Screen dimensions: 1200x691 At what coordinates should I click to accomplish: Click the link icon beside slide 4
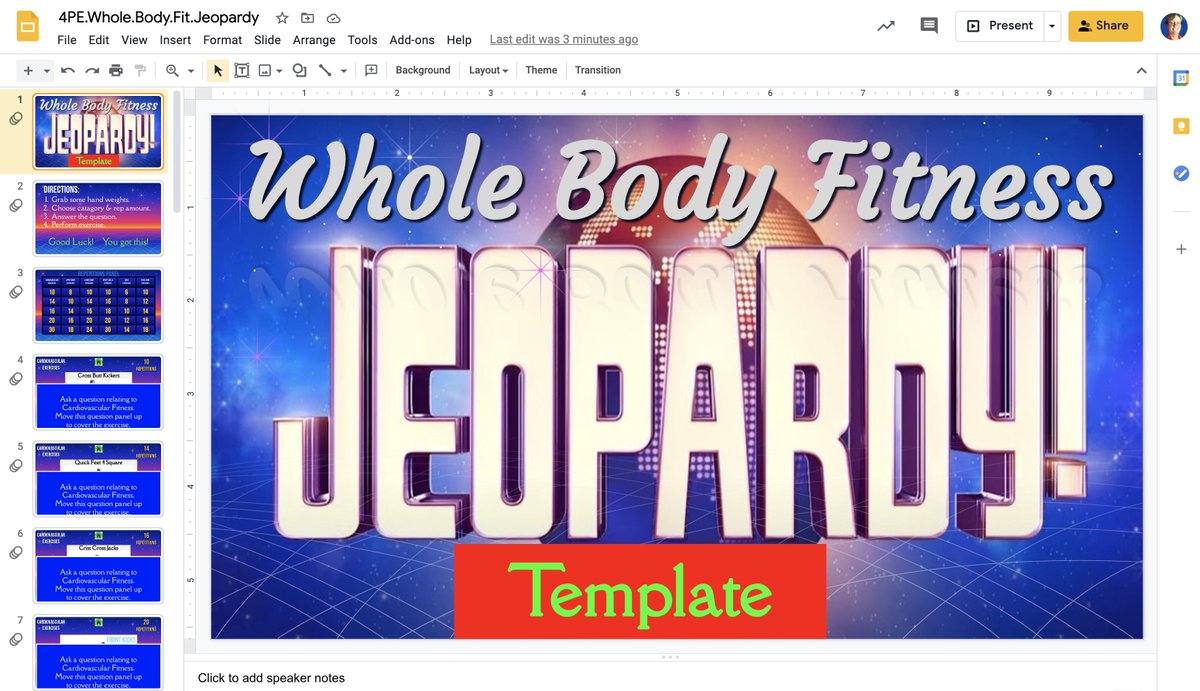coord(16,379)
